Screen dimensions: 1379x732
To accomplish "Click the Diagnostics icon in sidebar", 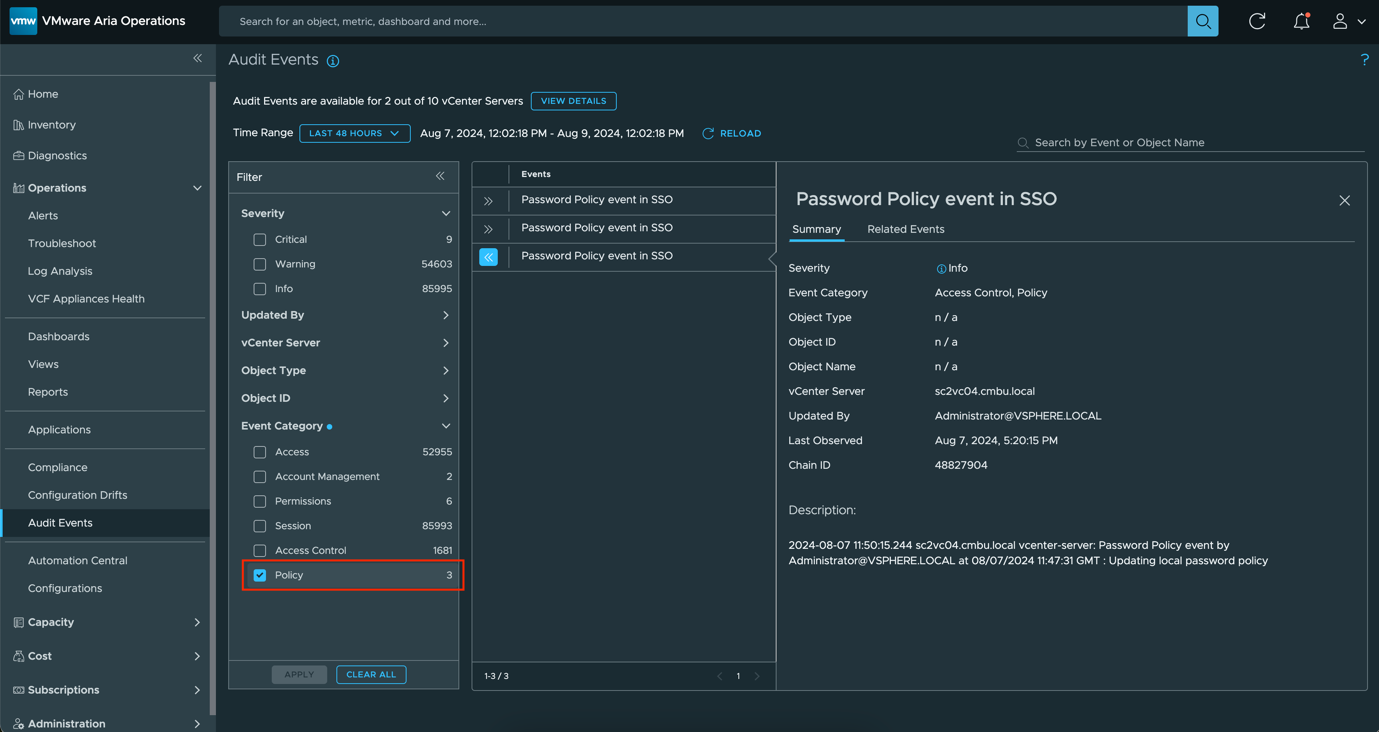I will 18,156.
